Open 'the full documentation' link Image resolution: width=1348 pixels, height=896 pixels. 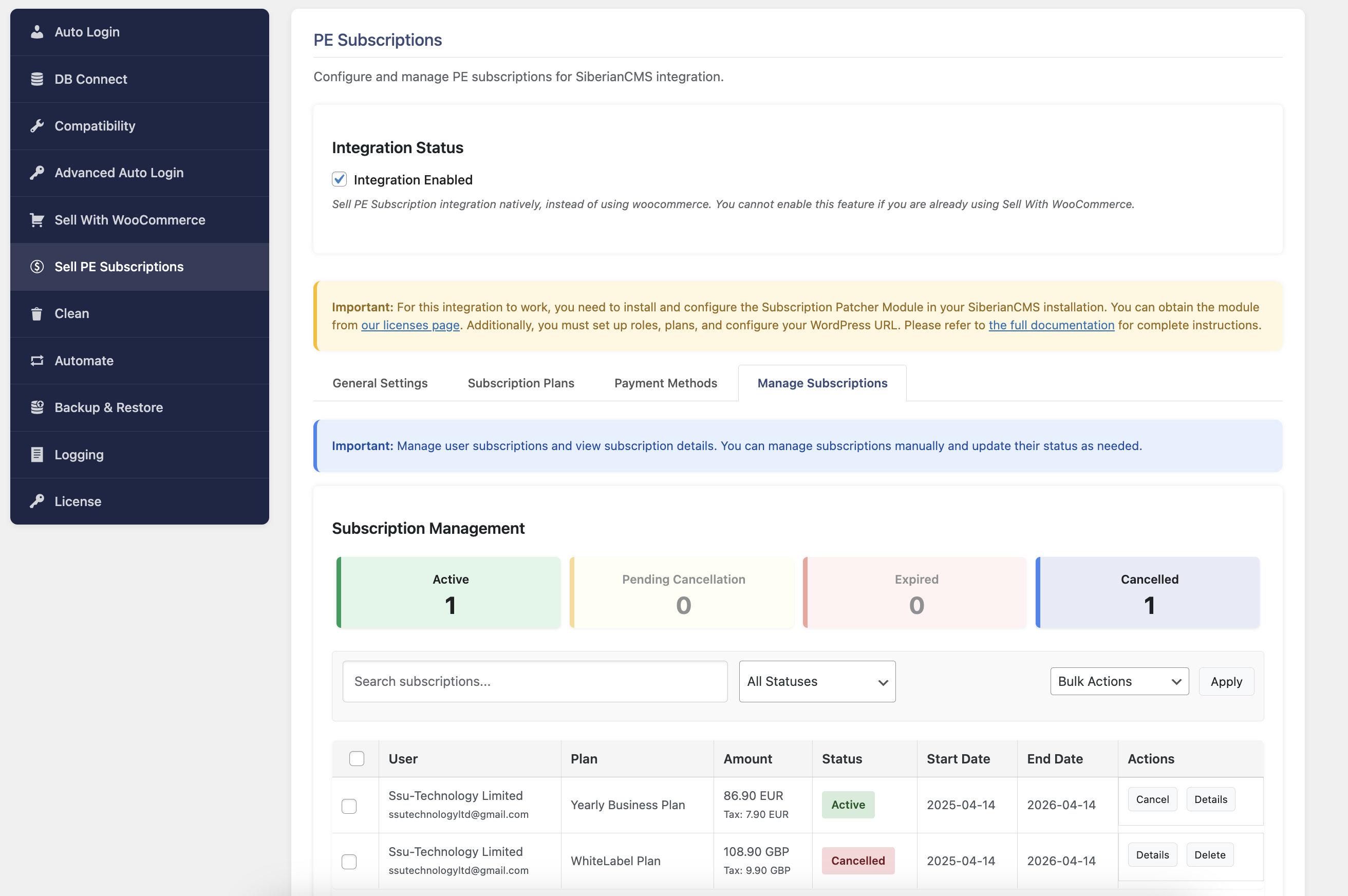[1051, 325]
